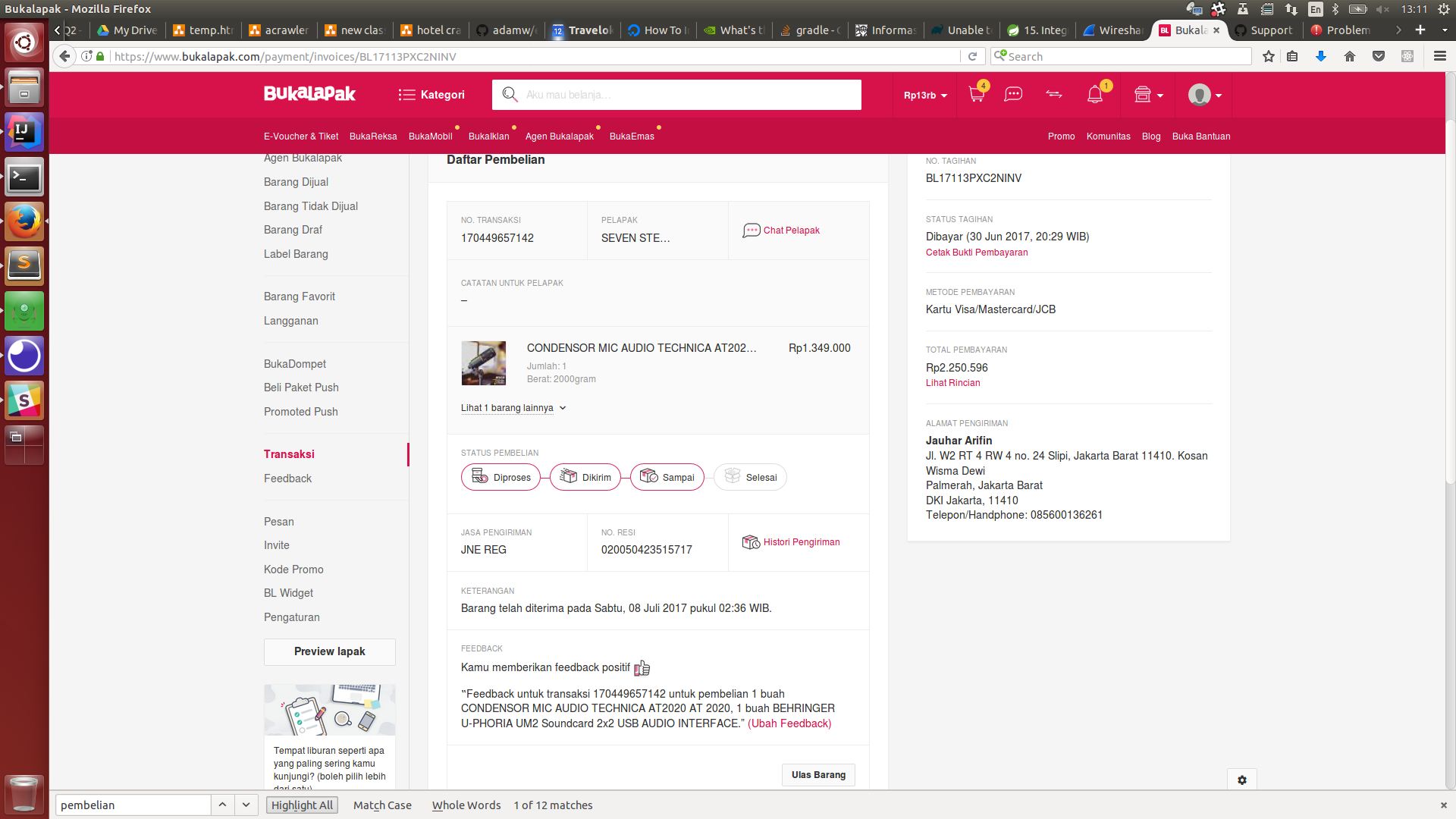
Task: Click the search magnifier icon
Action: pyautogui.click(x=510, y=95)
